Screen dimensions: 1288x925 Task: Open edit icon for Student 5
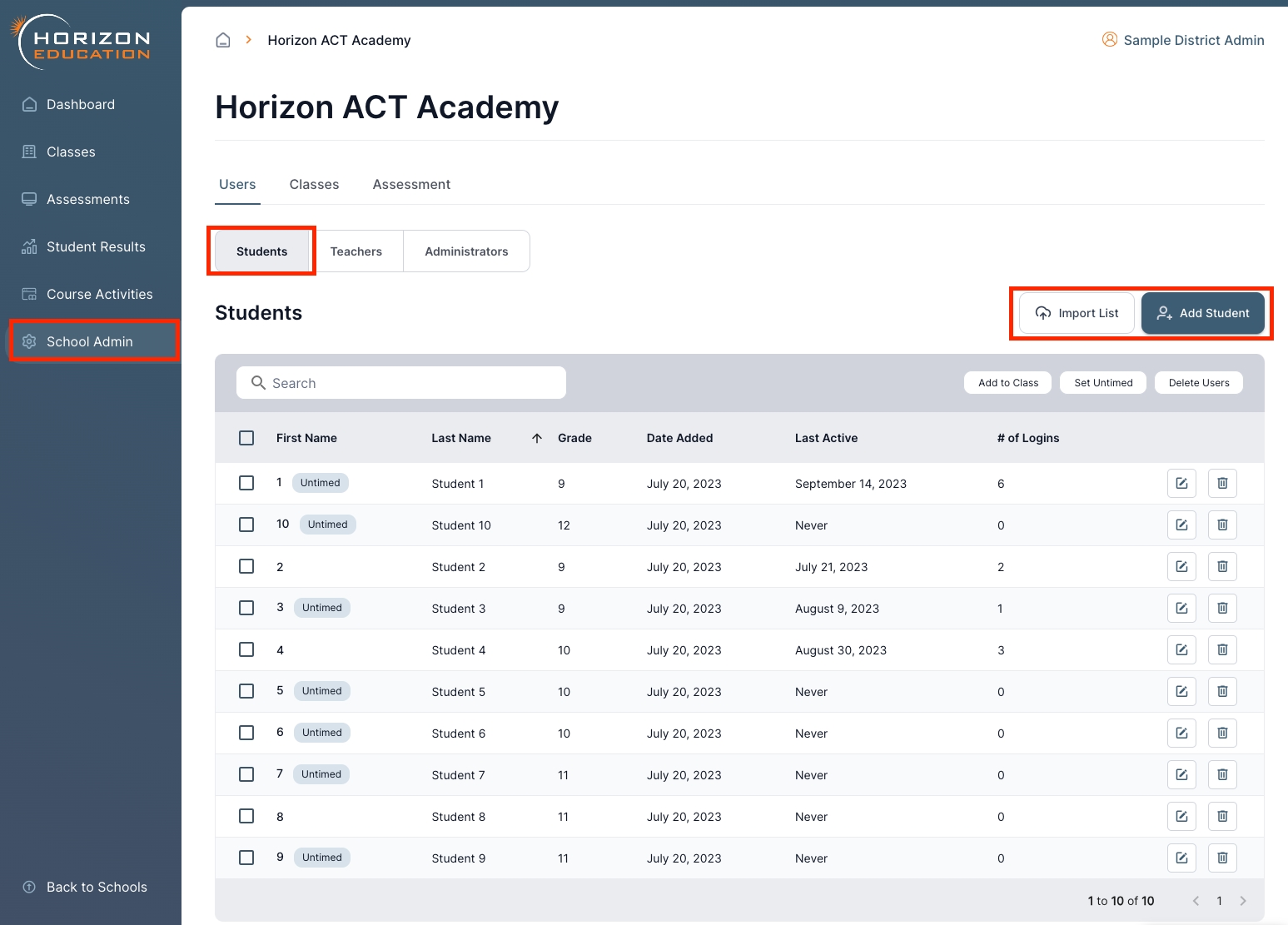pyautogui.click(x=1181, y=691)
